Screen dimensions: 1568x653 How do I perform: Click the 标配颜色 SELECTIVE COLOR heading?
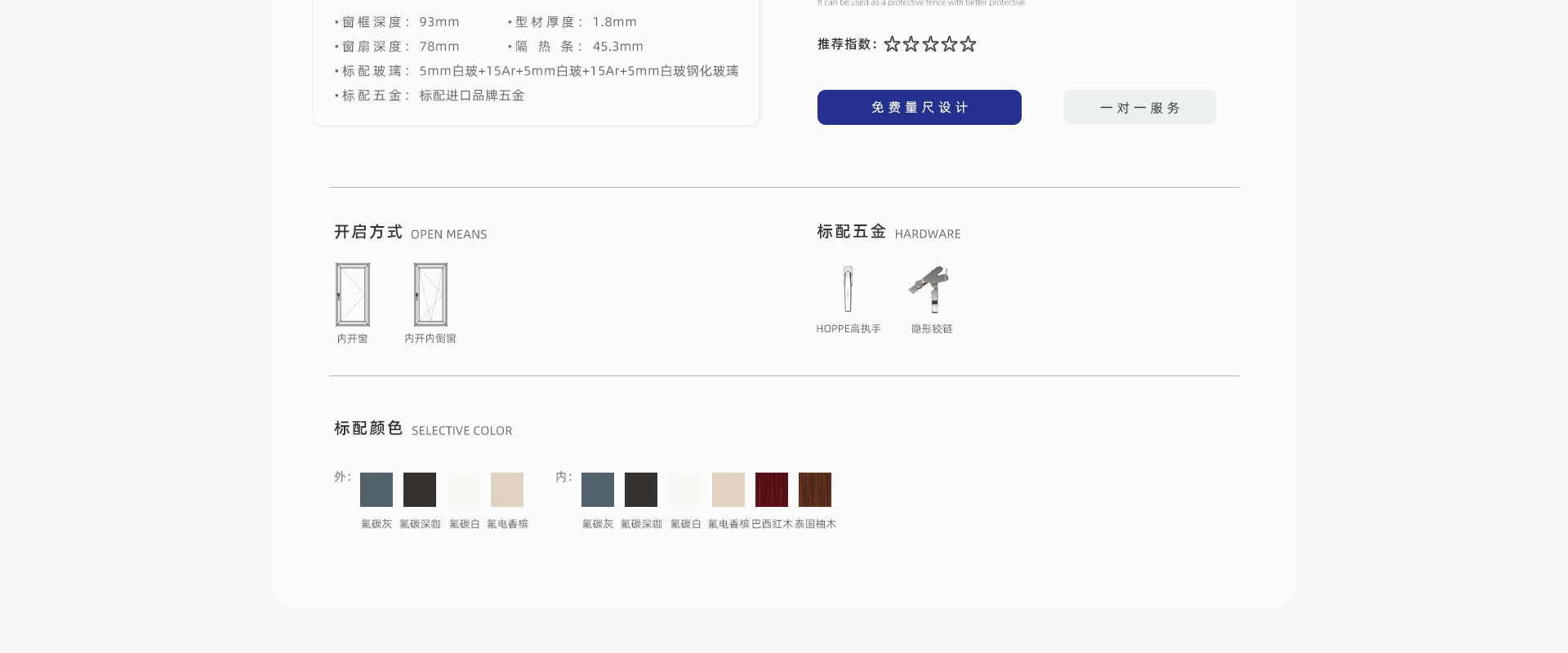pos(423,429)
